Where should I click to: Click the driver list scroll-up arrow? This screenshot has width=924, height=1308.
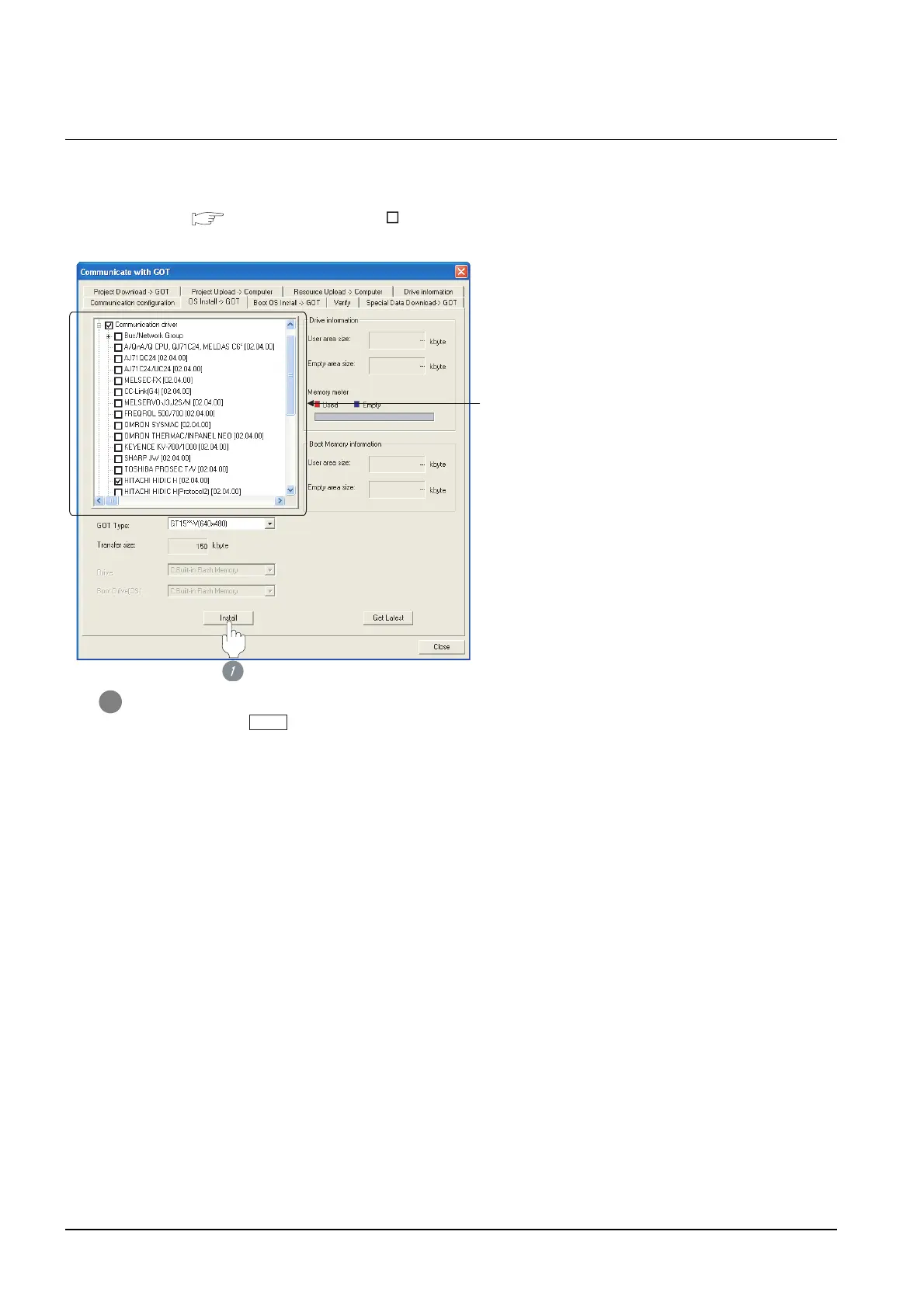point(291,325)
